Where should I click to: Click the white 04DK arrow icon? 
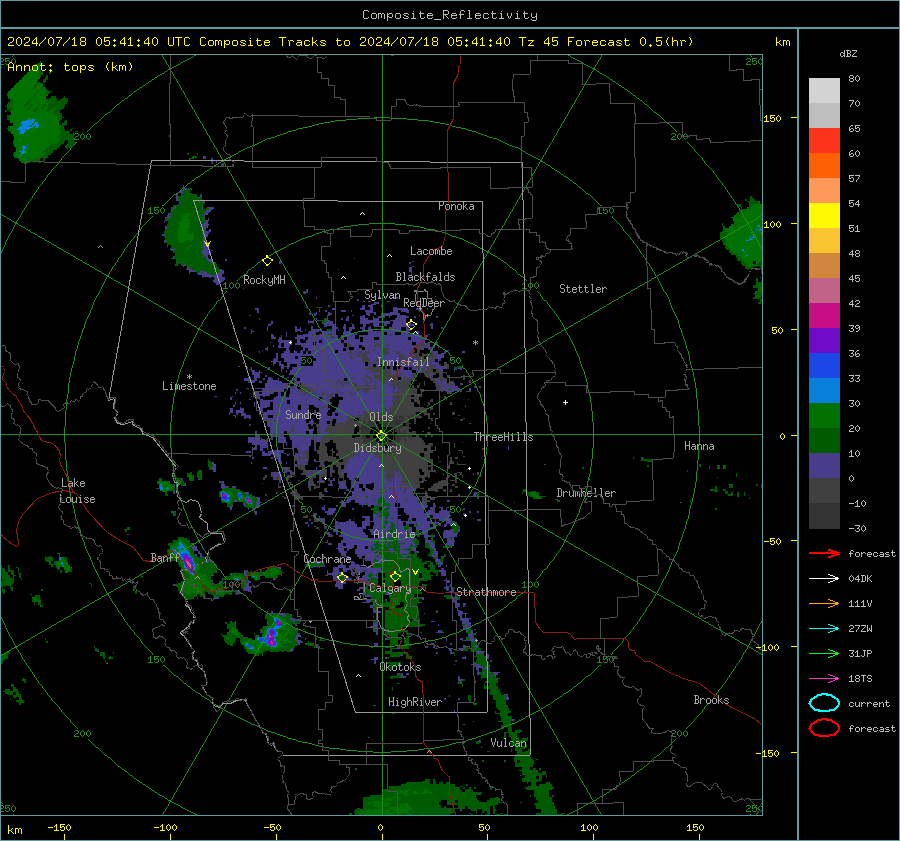[x=824, y=579]
